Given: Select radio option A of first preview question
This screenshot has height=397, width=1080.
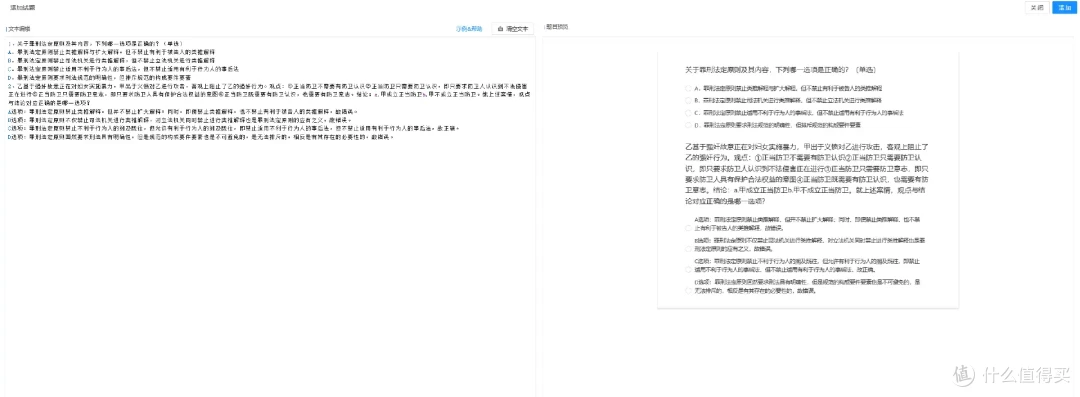Looking at the screenshot, I should pos(688,88).
